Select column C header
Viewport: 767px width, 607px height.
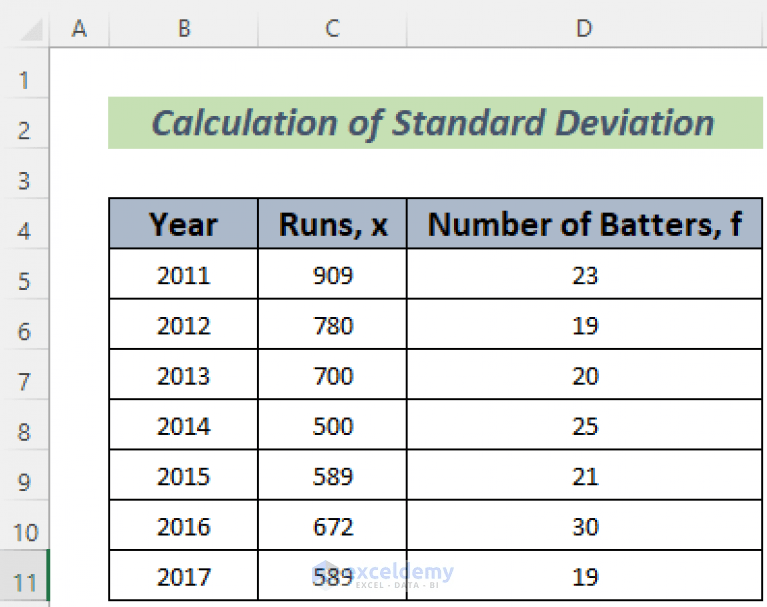point(333,28)
